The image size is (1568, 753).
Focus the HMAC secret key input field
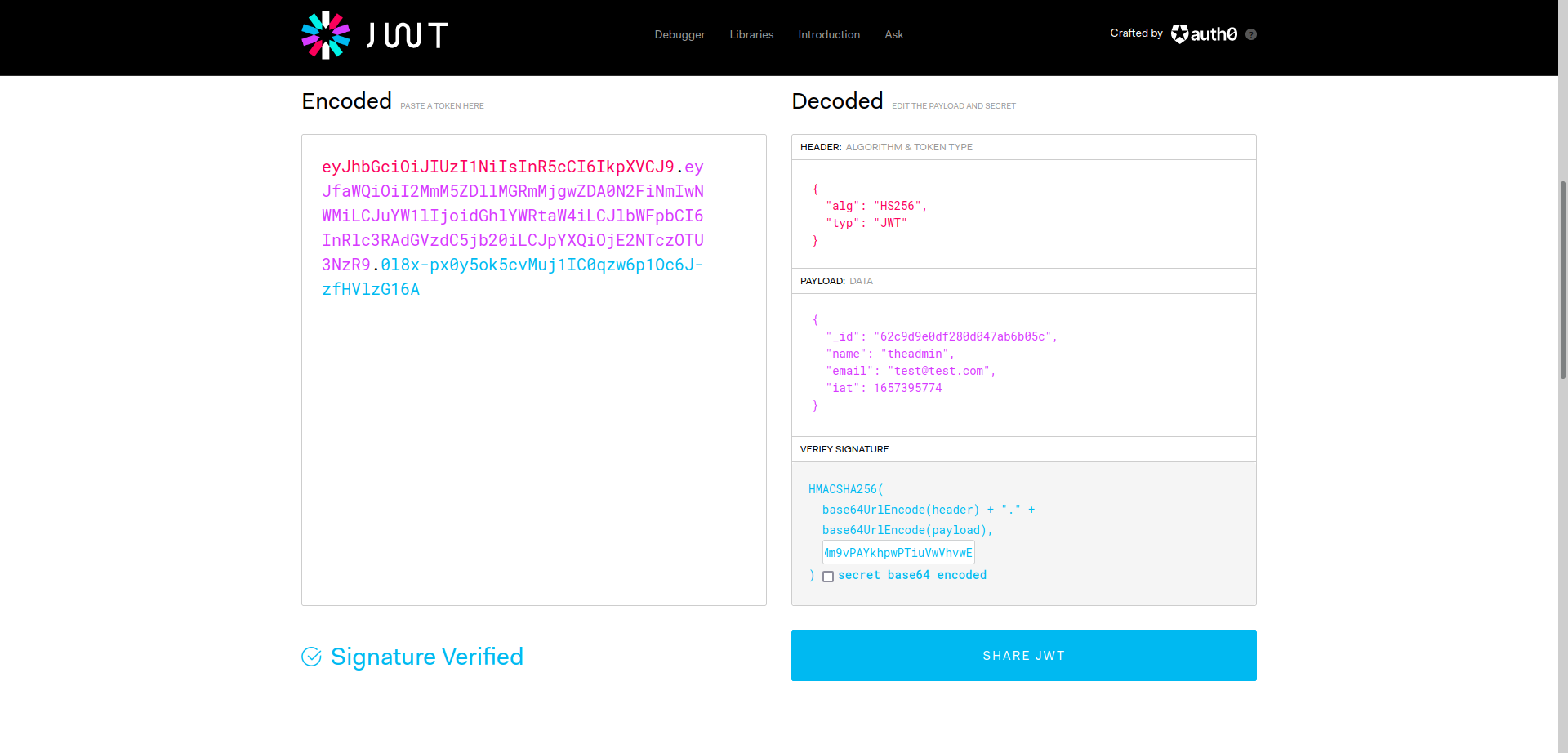click(898, 553)
